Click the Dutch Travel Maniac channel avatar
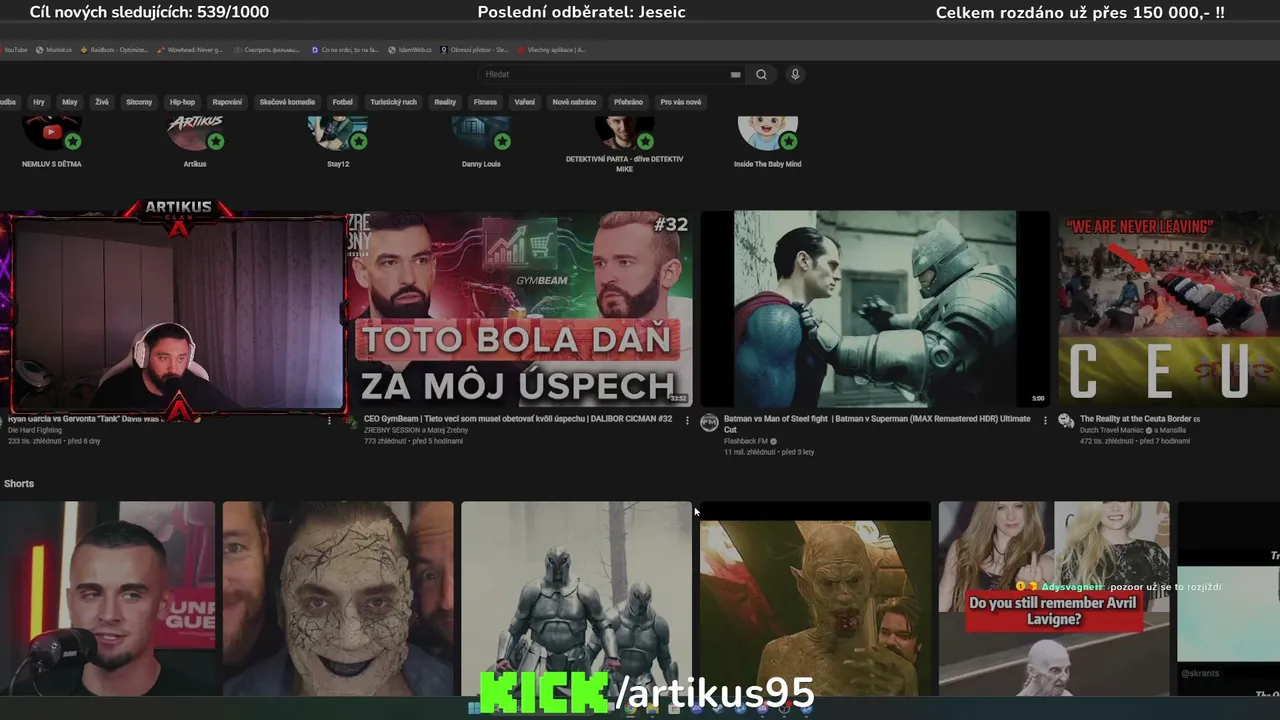Image resolution: width=1280 pixels, height=720 pixels. click(x=1066, y=422)
